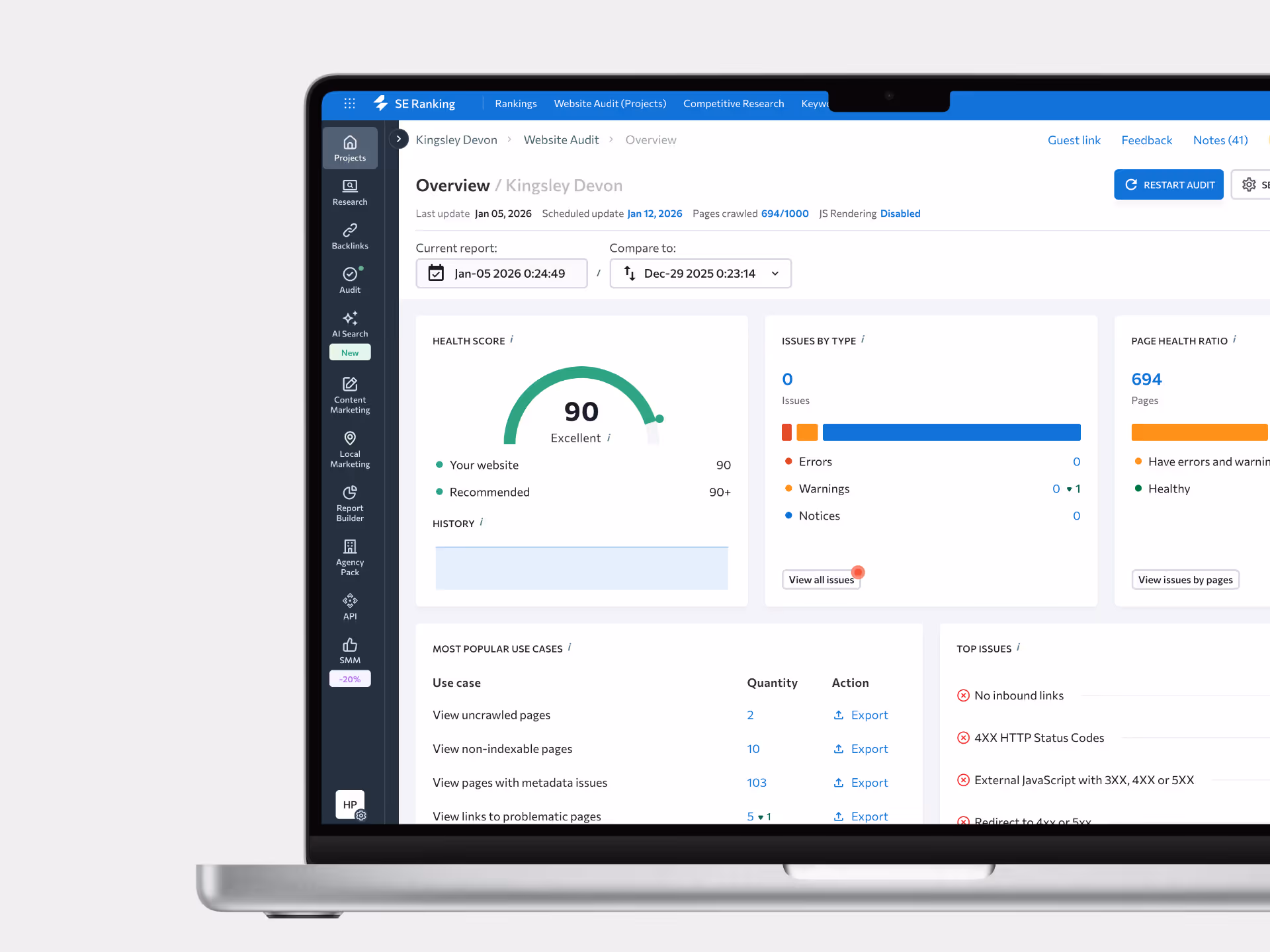Viewport: 1270px width, 952px height.
Task: Open Competitive Research menu item
Action: pos(733,104)
